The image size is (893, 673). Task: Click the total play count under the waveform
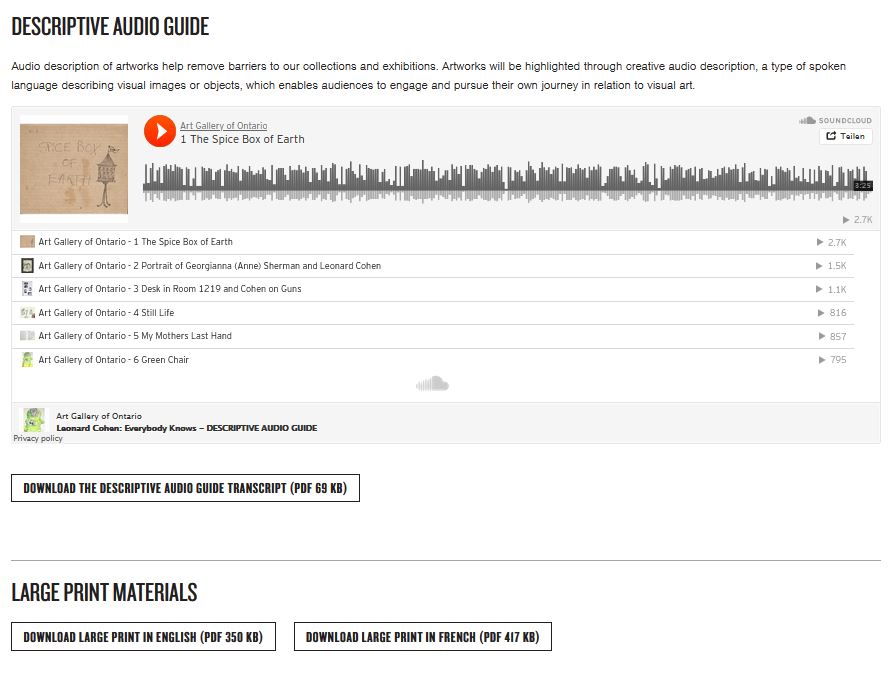(x=858, y=220)
